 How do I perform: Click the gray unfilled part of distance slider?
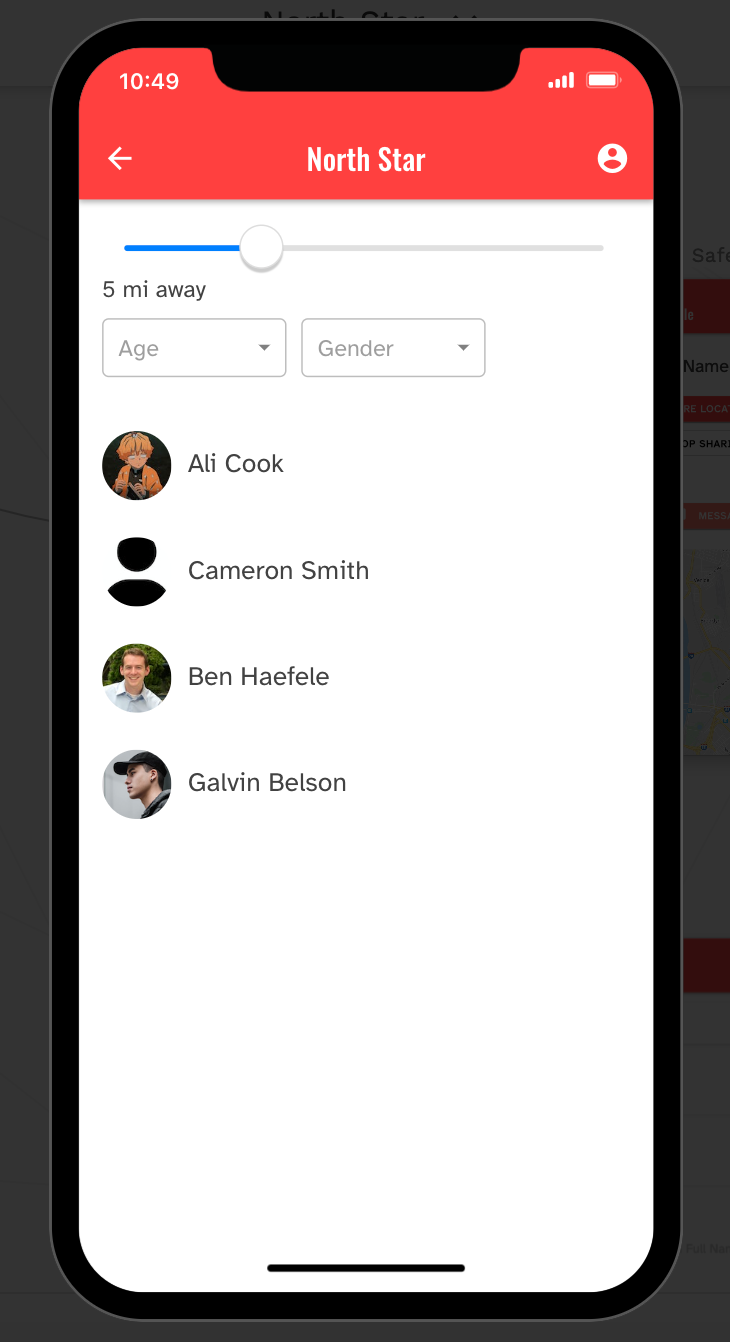pos(440,247)
